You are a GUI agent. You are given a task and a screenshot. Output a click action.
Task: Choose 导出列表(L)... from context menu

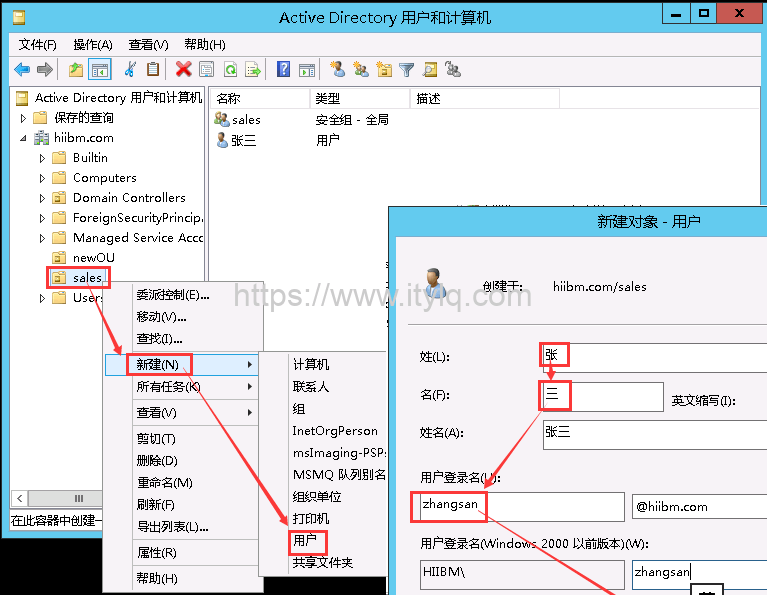click(x=183, y=526)
